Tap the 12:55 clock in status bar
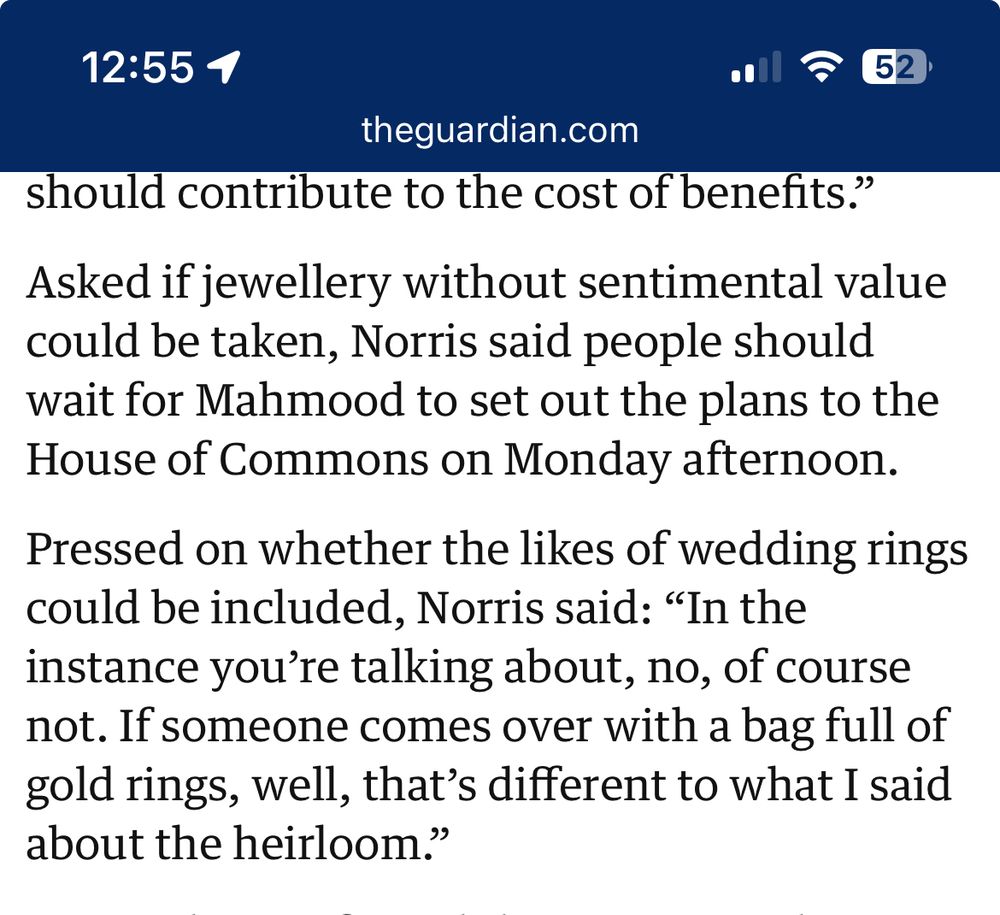This screenshot has height=915, width=1000. [x=138, y=67]
